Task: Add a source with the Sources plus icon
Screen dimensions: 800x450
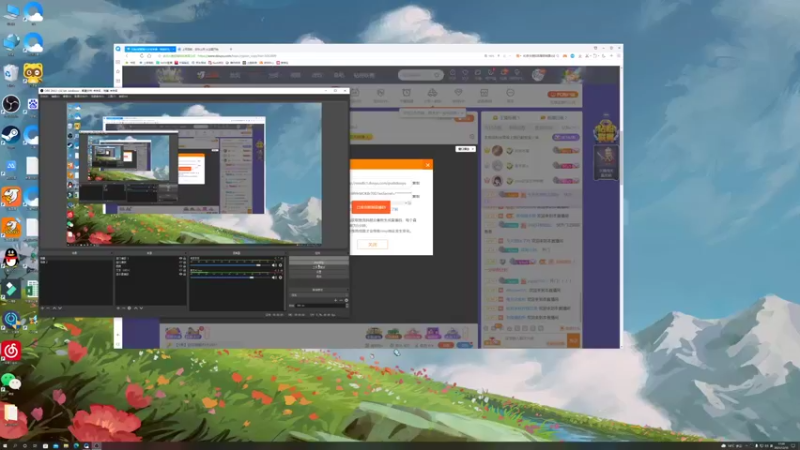Action: click(118, 308)
